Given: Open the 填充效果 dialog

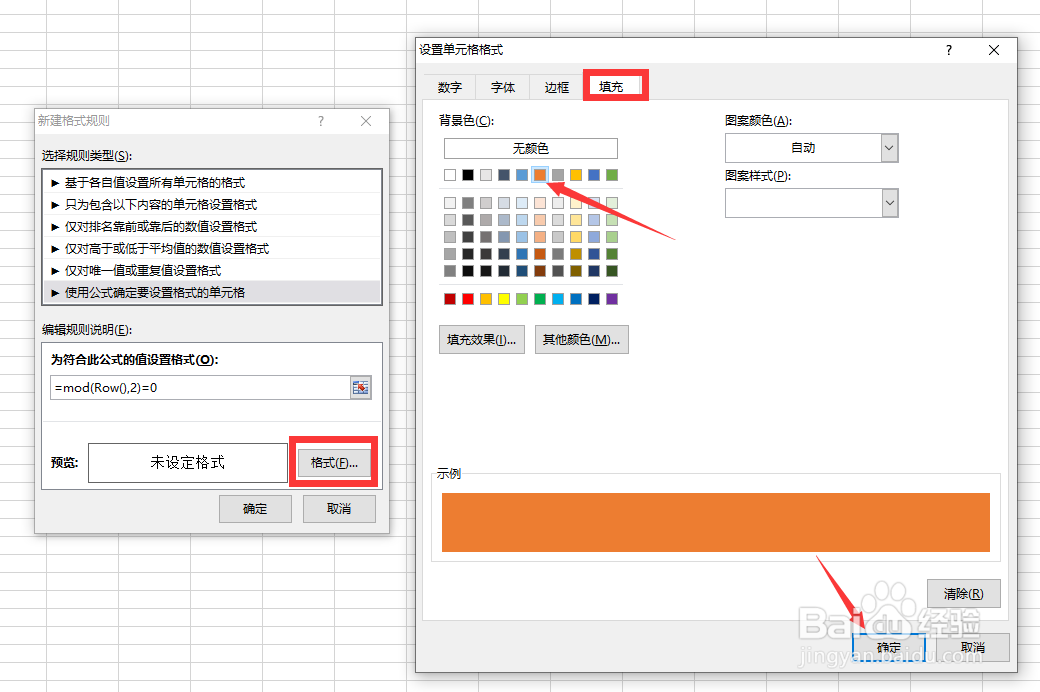Looking at the screenshot, I should (481, 339).
